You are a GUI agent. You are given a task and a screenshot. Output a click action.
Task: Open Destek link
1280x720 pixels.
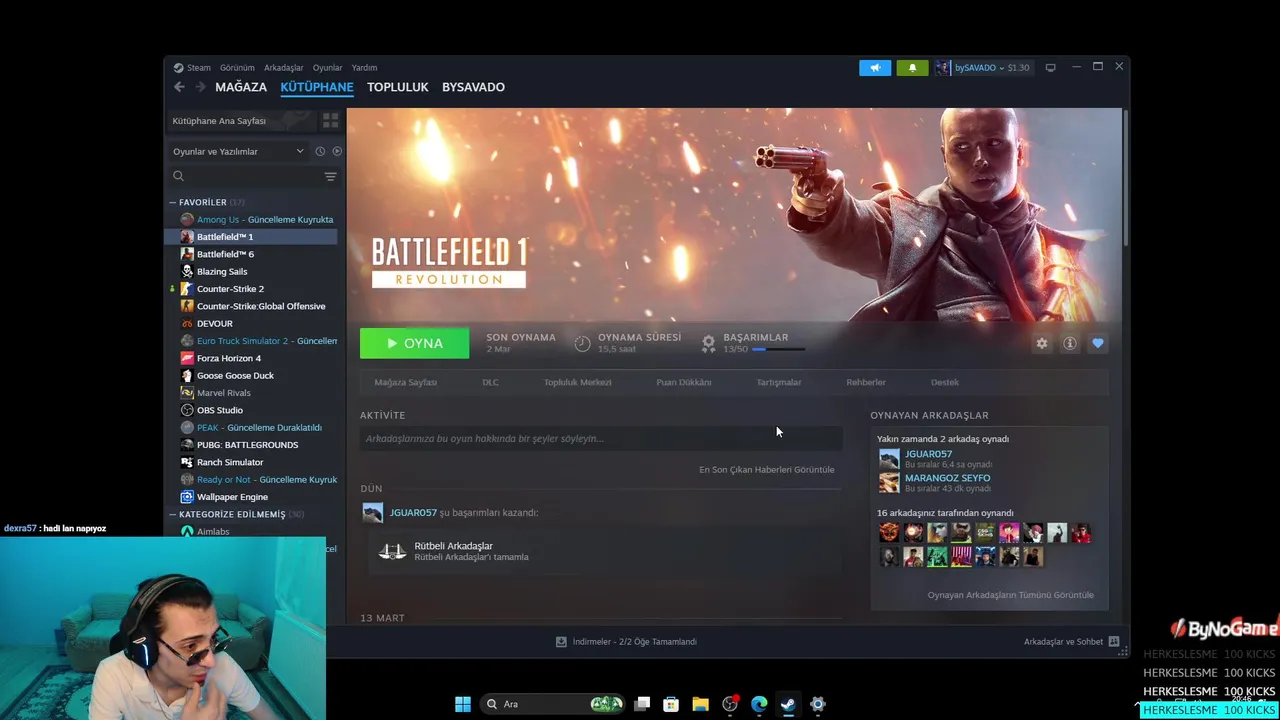pyautogui.click(x=945, y=382)
